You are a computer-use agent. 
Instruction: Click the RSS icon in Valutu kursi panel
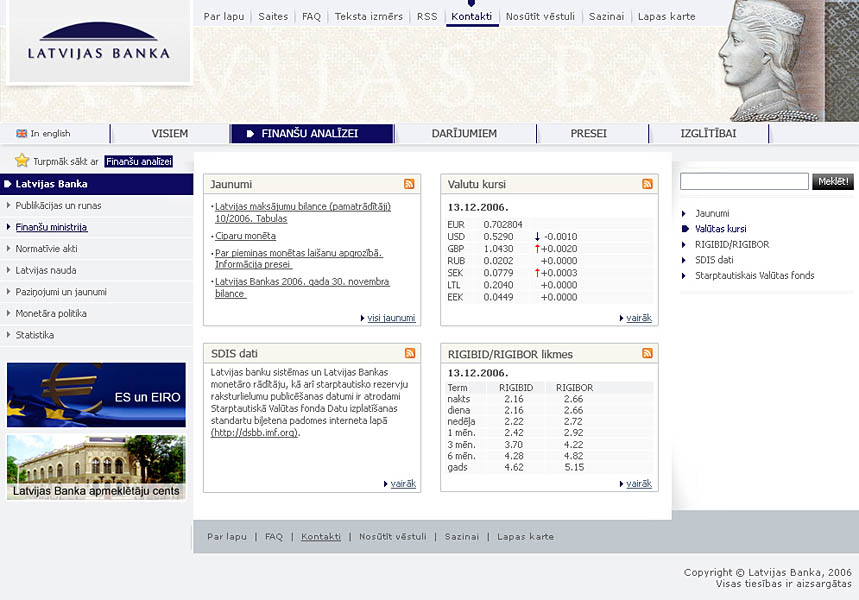647,184
